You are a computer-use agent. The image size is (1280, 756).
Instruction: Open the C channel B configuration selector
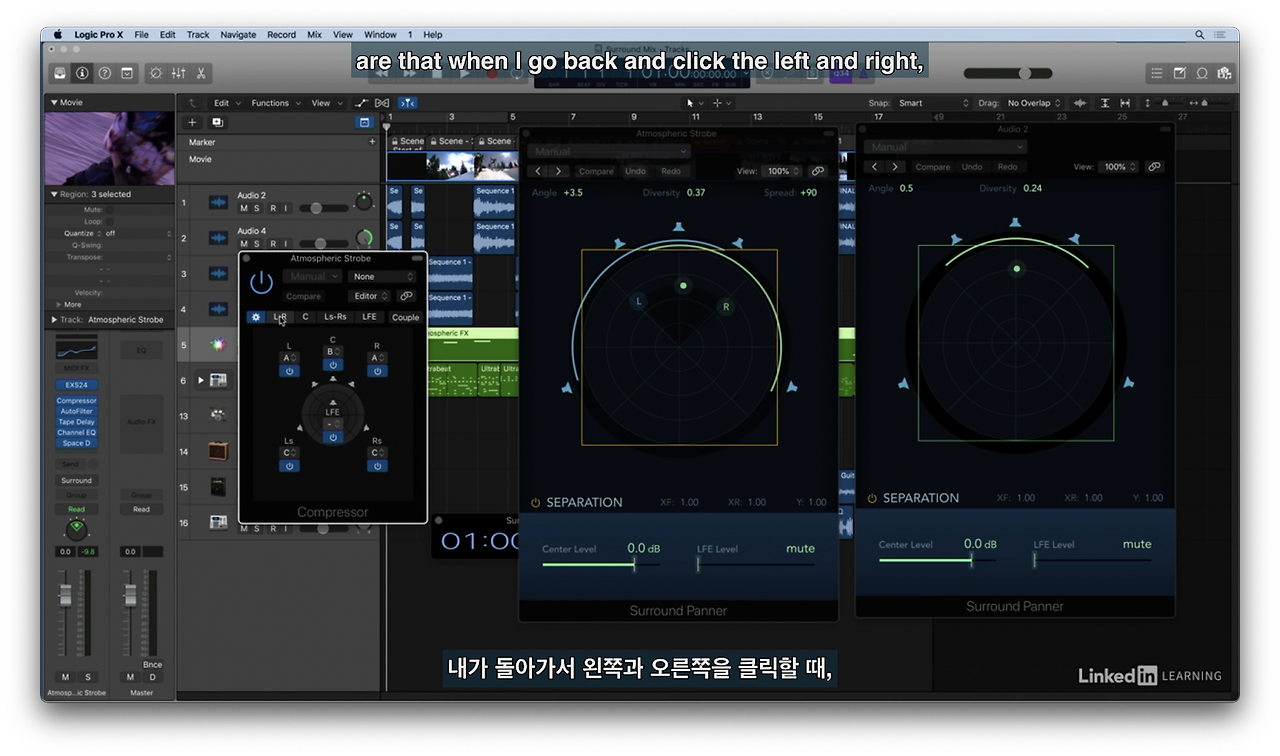tap(333, 352)
